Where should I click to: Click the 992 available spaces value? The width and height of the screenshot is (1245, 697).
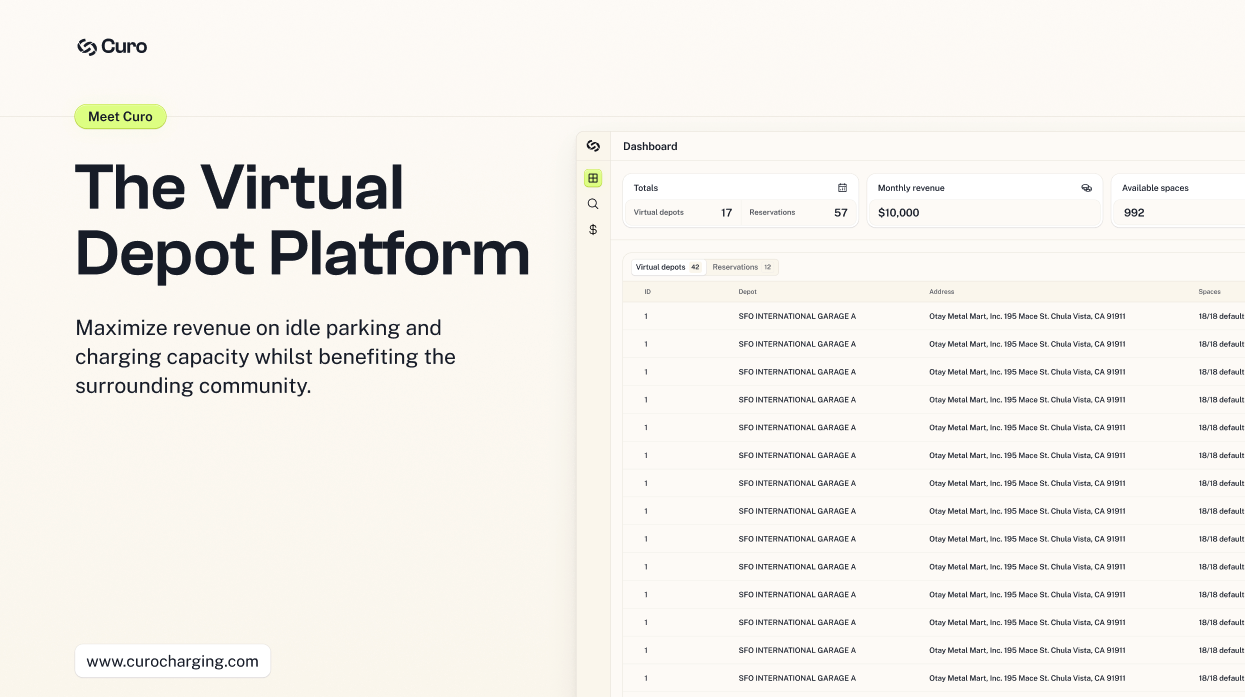(1133, 213)
